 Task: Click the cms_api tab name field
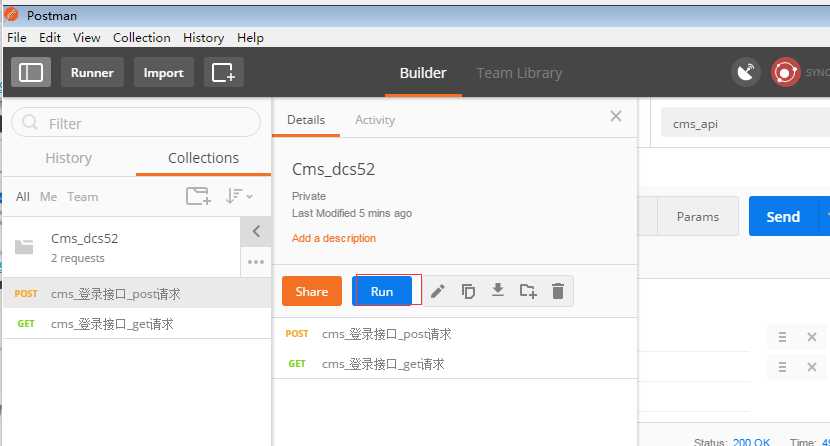[x=745, y=124]
